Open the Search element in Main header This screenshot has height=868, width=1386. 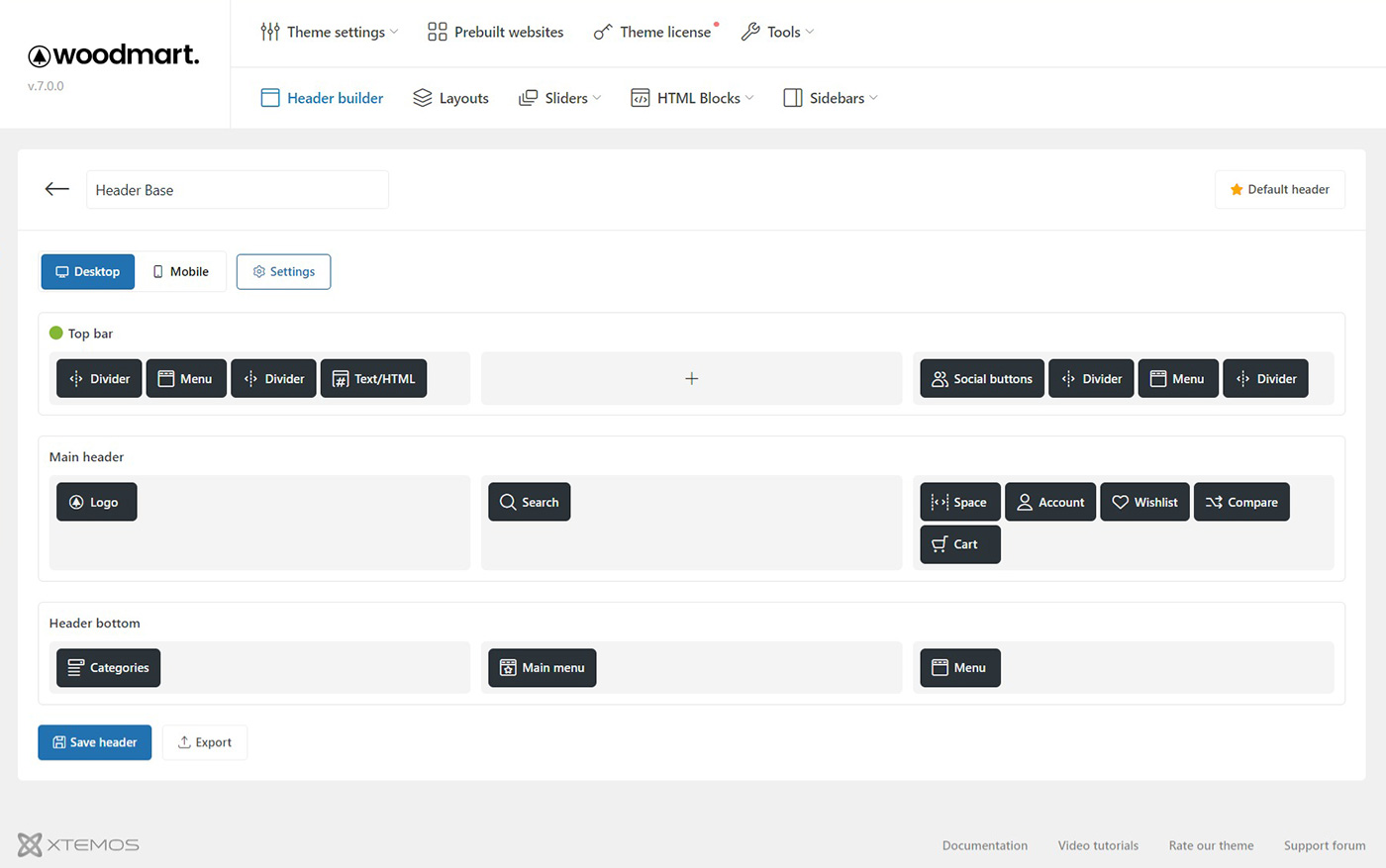coord(529,502)
